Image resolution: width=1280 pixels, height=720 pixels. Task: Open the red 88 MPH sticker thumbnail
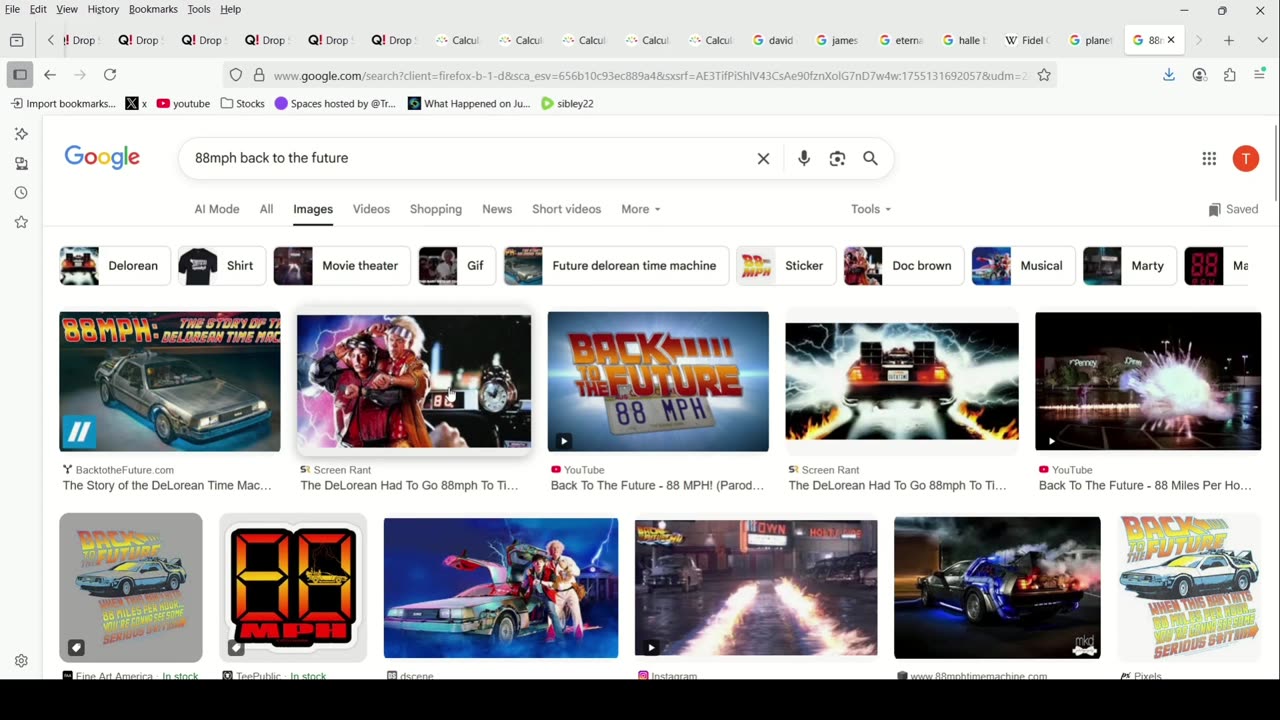click(293, 587)
